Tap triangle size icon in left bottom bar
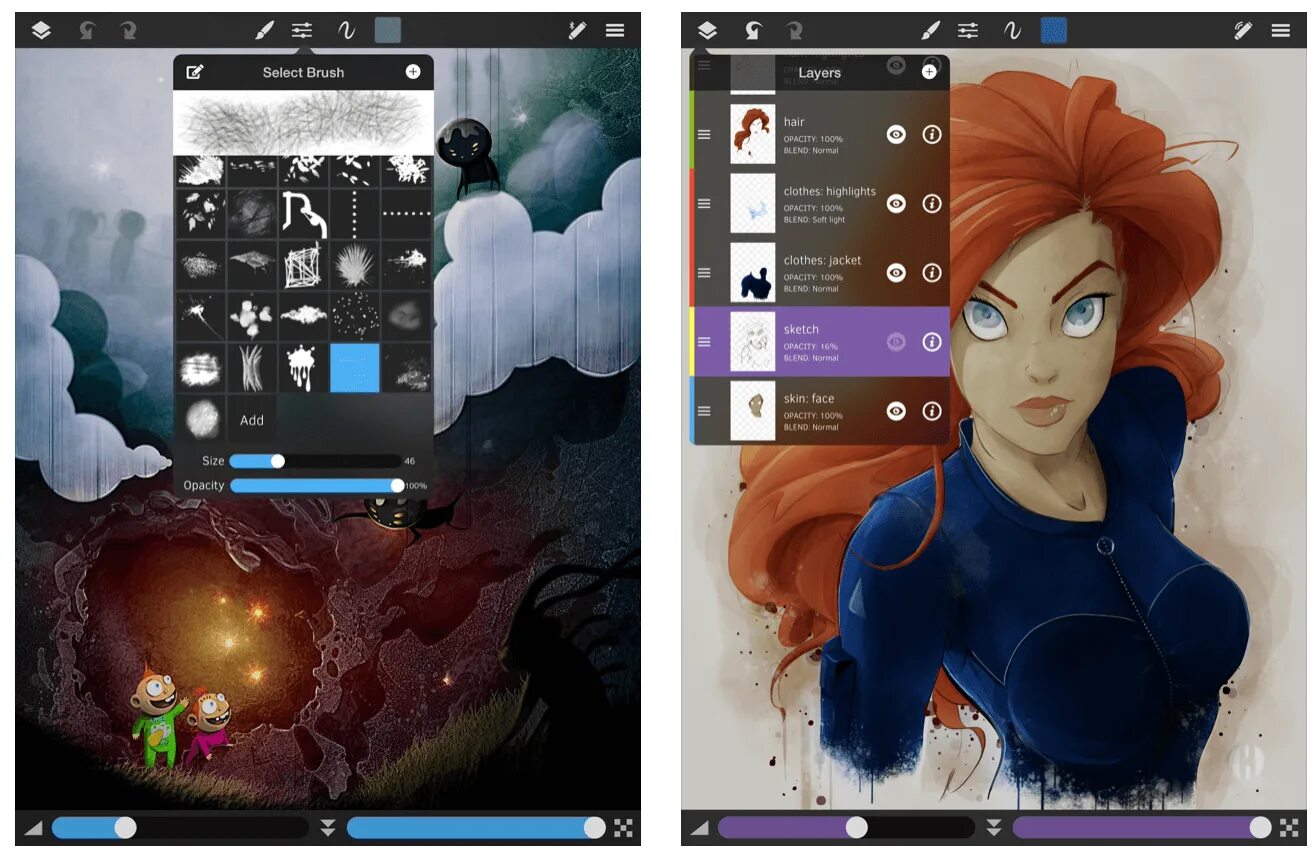 pyautogui.click(x=33, y=828)
